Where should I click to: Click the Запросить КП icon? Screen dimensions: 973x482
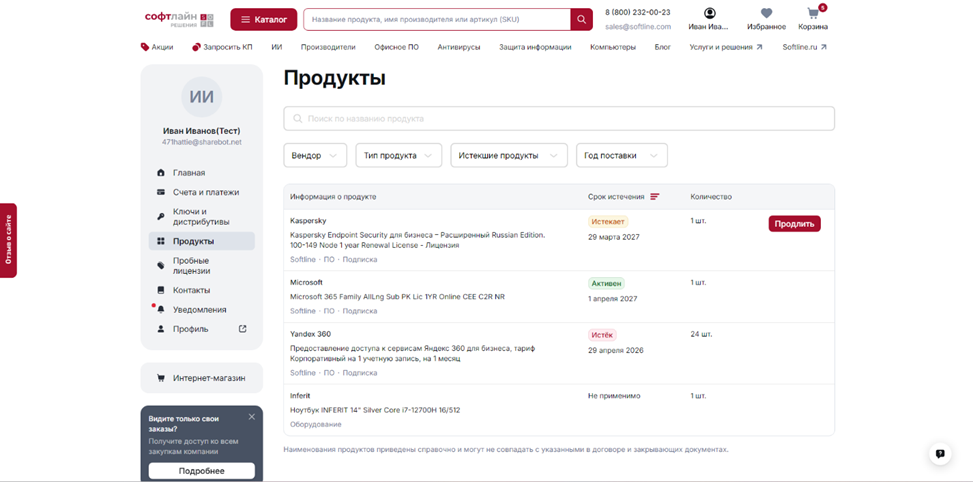click(x=196, y=47)
